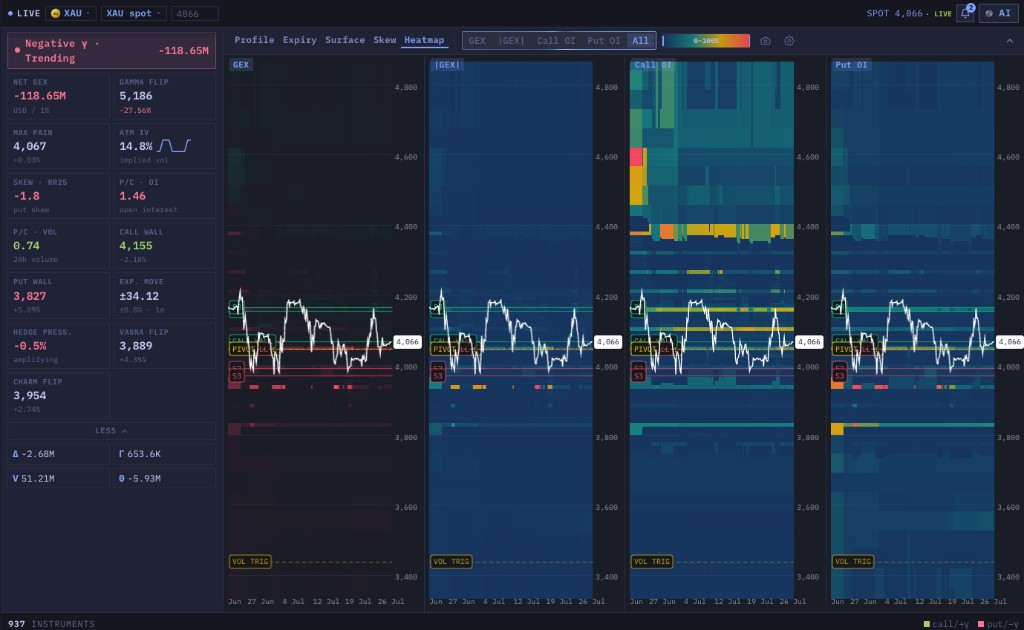
Task: Select |GEX| absolute heatmap mode
Action: pyautogui.click(x=511, y=40)
